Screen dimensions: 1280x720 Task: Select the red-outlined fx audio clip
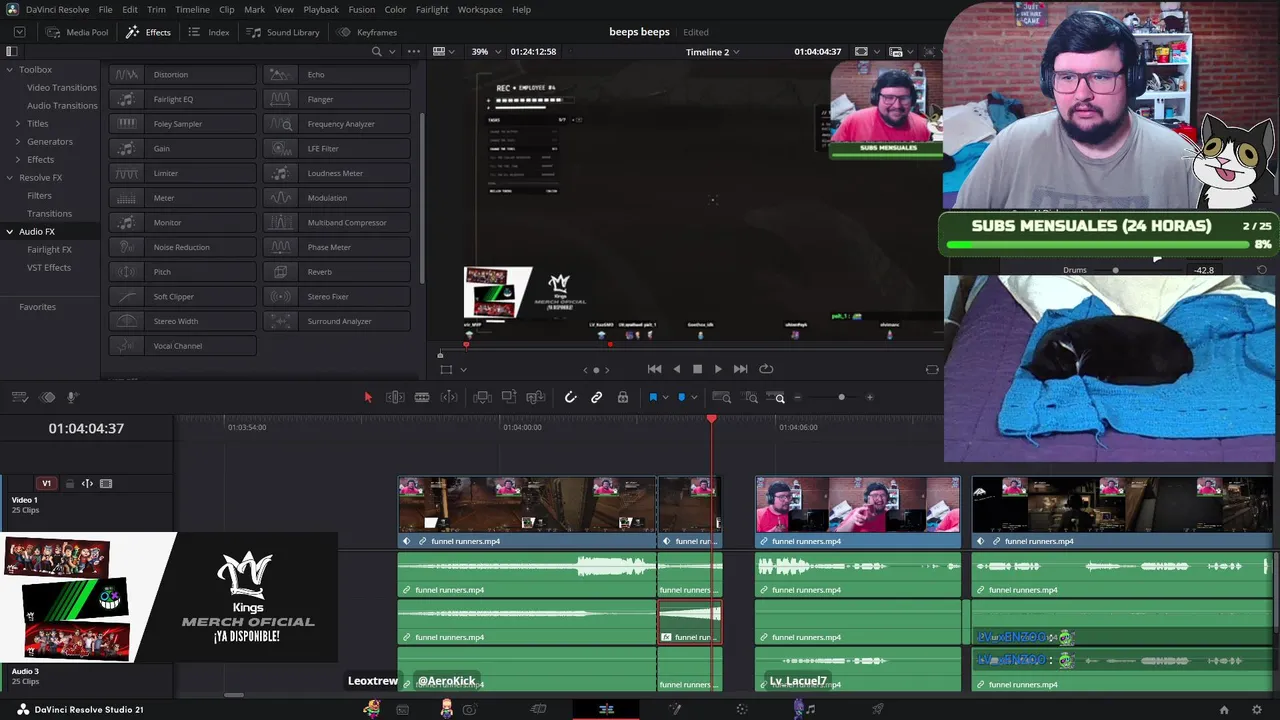689,622
